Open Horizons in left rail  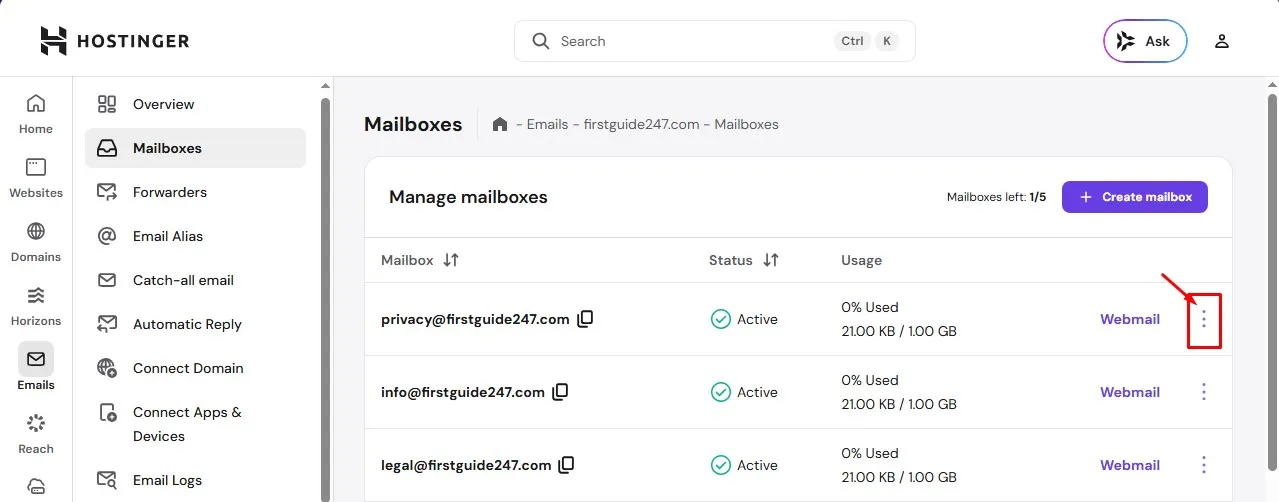click(x=36, y=306)
